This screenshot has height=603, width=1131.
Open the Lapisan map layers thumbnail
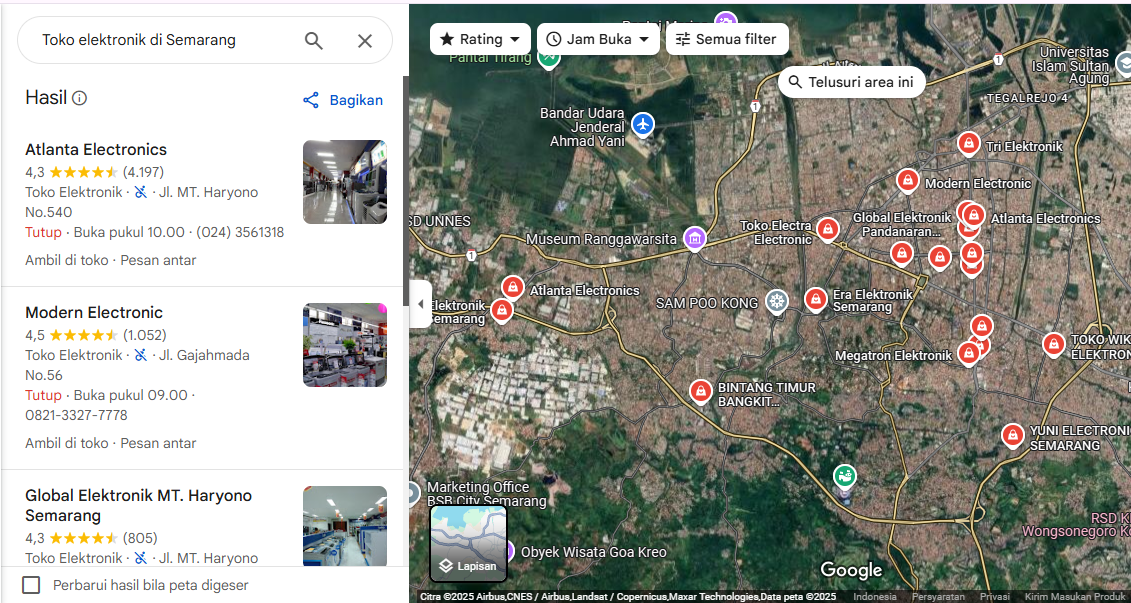point(469,543)
